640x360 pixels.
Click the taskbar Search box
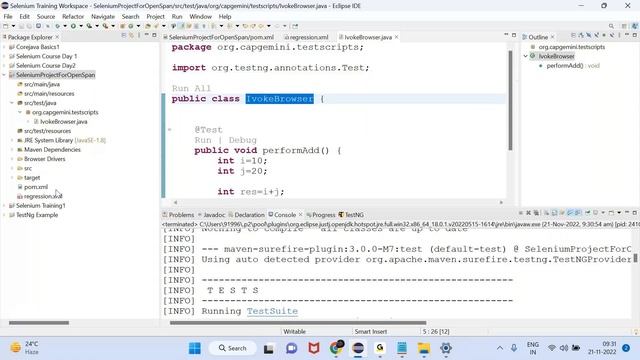(233, 348)
